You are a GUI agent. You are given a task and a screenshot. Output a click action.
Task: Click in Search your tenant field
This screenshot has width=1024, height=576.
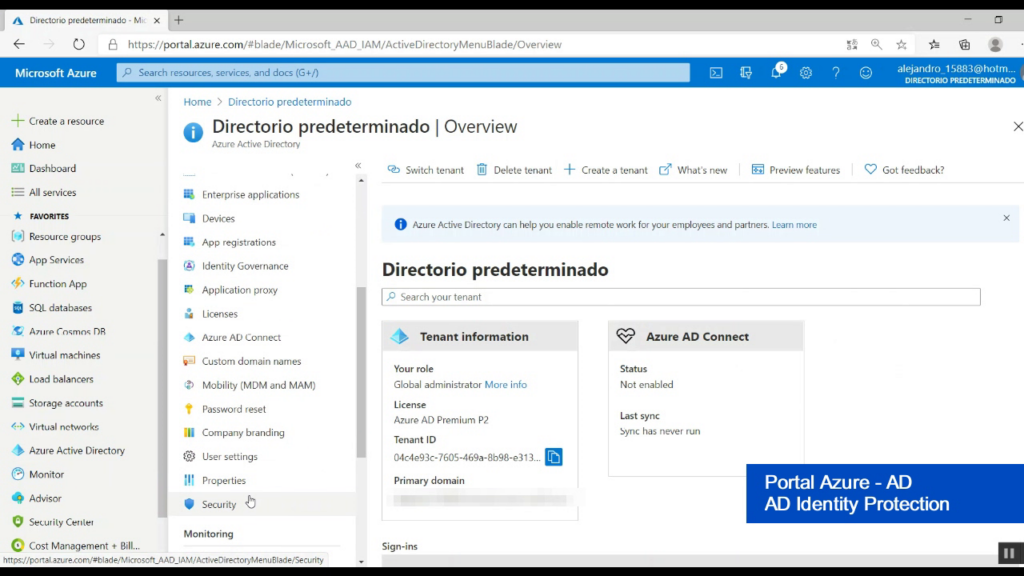coord(681,297)
